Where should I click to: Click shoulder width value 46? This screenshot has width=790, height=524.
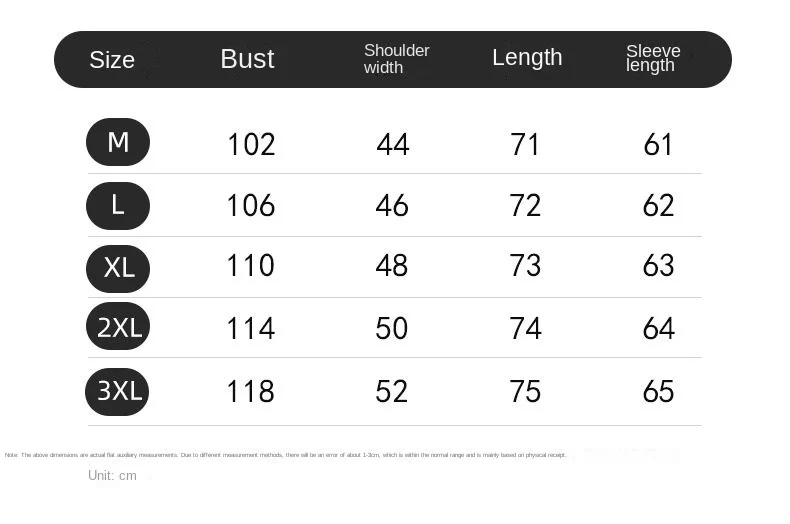(392, 206)
